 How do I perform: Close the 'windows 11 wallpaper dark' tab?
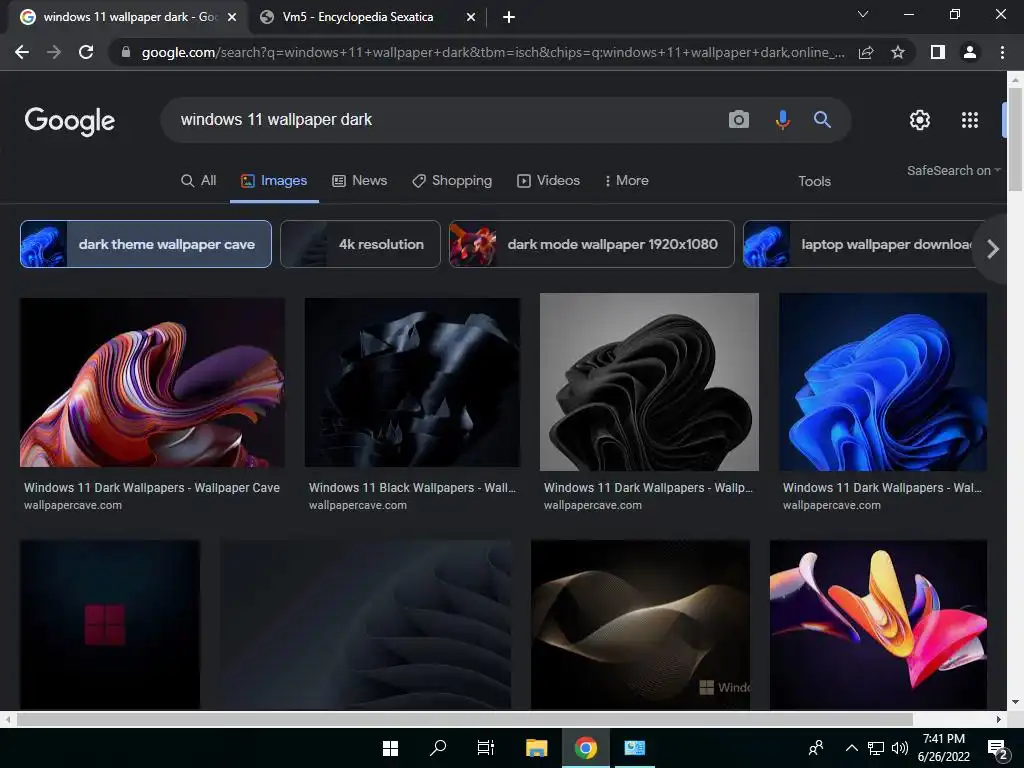point(232,17)
